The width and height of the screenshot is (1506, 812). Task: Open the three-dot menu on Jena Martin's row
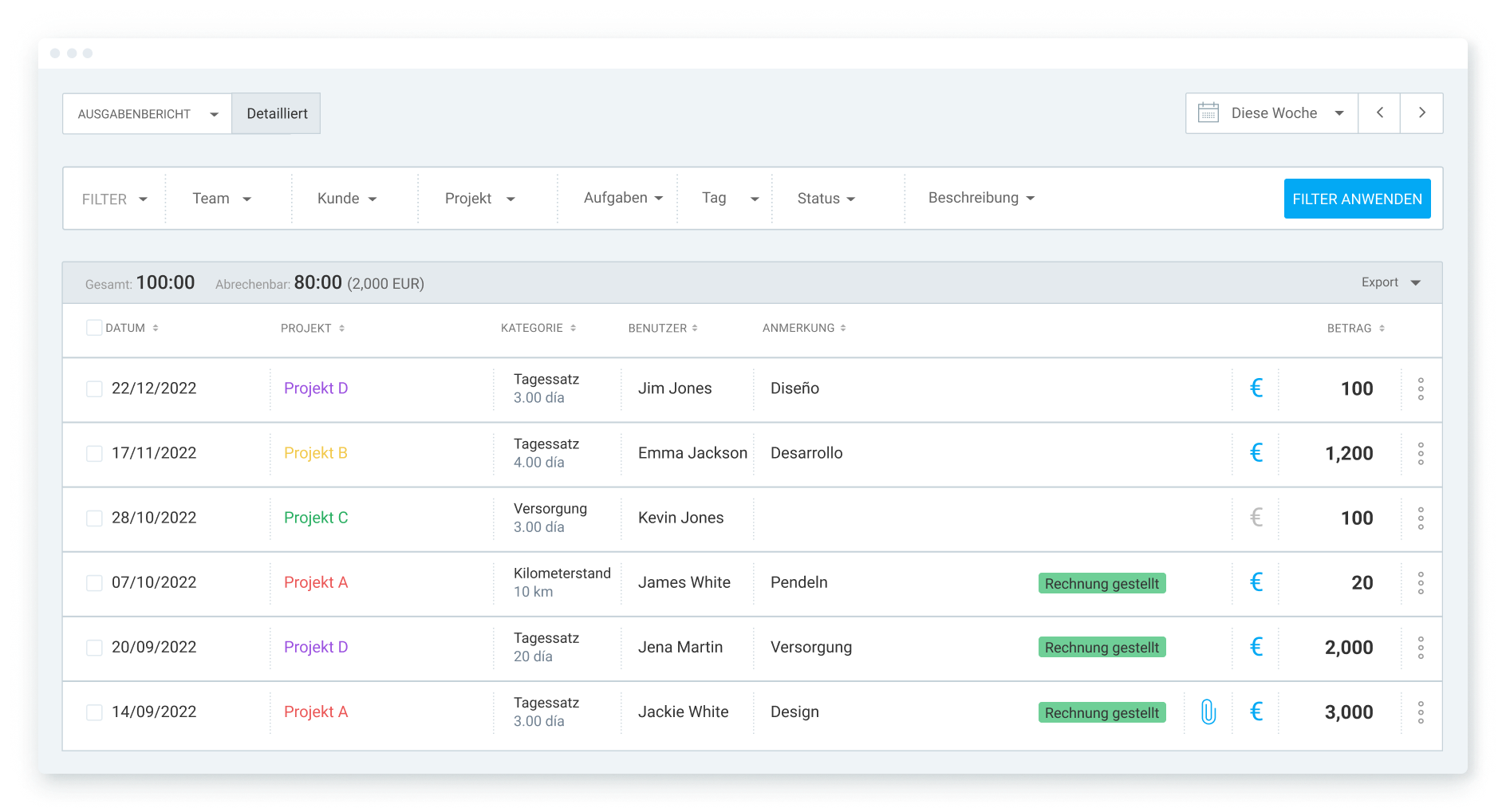click(x=1421, y=648)
